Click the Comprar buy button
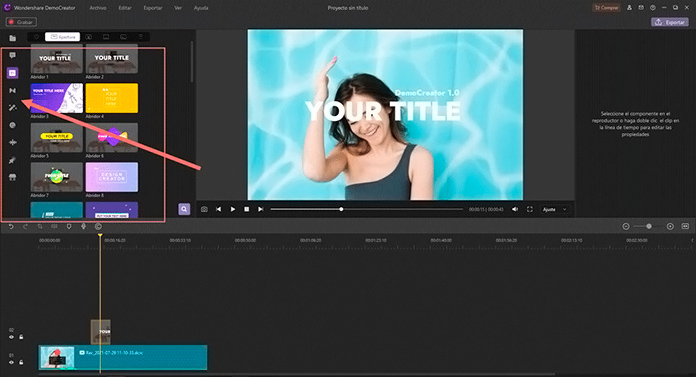Viewport: 696px width, 377px height. click(606, 8)
